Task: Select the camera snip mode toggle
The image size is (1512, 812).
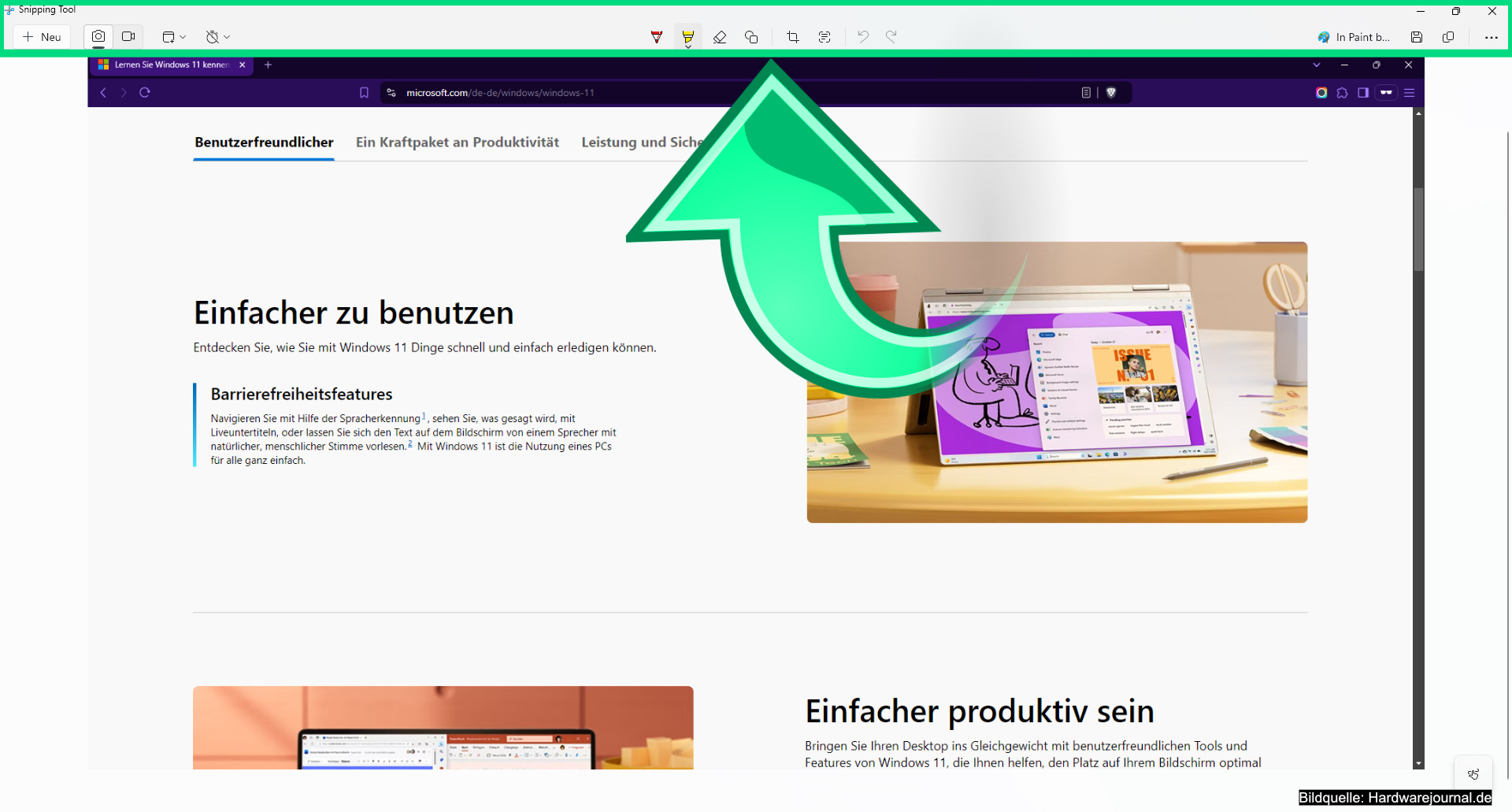Action: click(x=98, y=37)
